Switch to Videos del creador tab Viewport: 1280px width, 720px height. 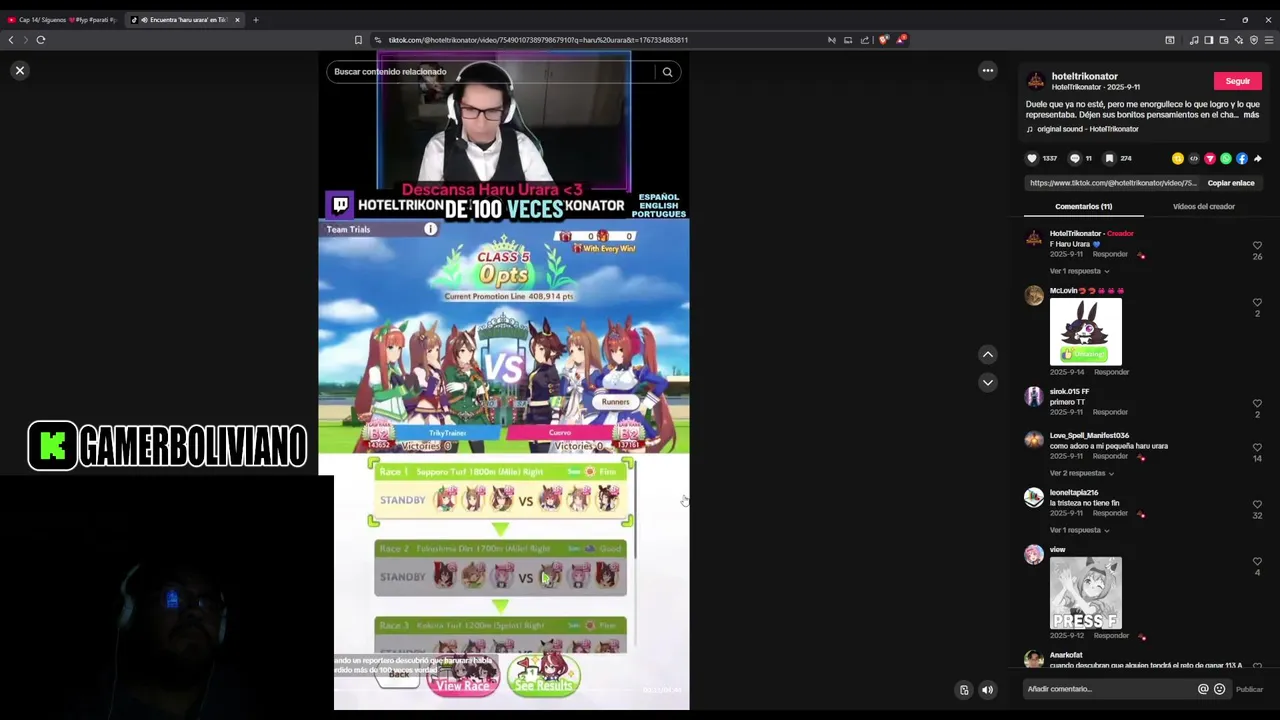[x=1203, y=206]
